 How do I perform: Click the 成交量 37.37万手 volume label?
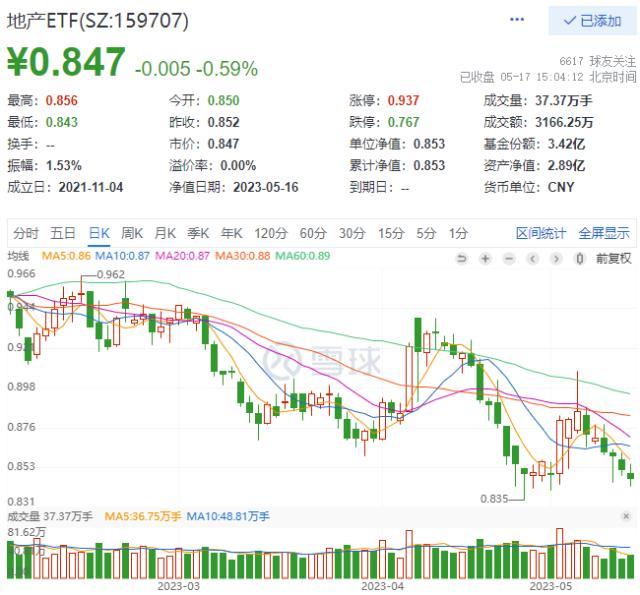click(50, 516)
